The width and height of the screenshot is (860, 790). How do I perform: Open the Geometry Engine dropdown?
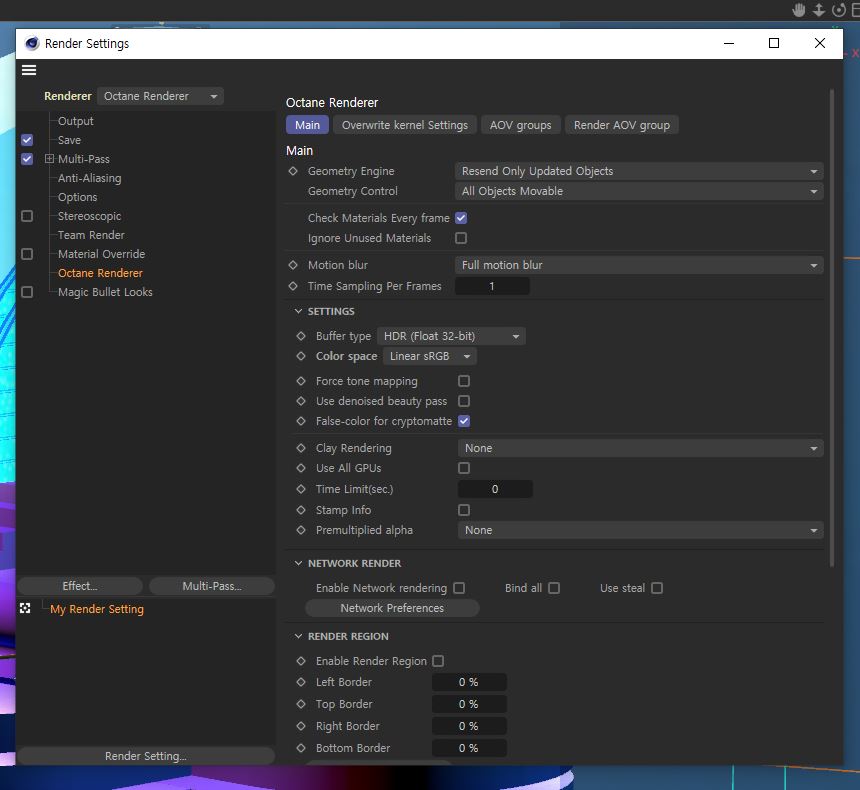639,171
